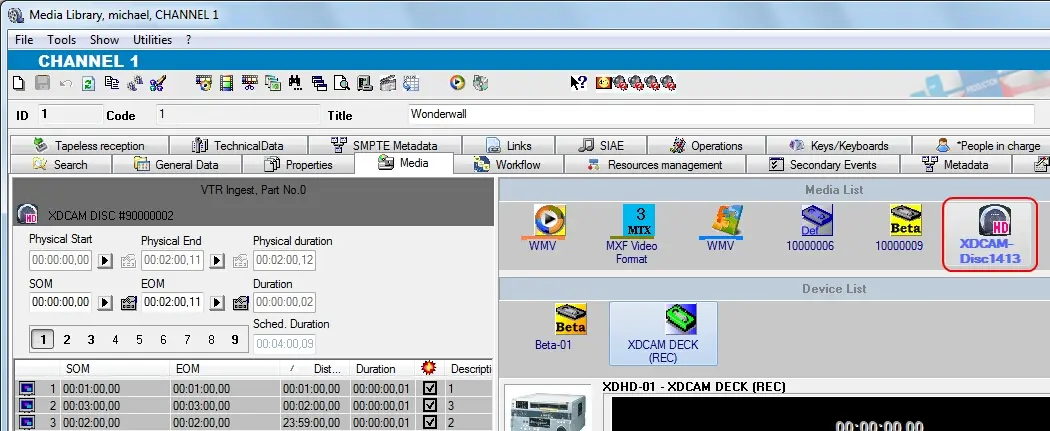1050x431 pixels.
Task: Uncheck the checkbox in segment row 1
Action: (x=430, y=388)
